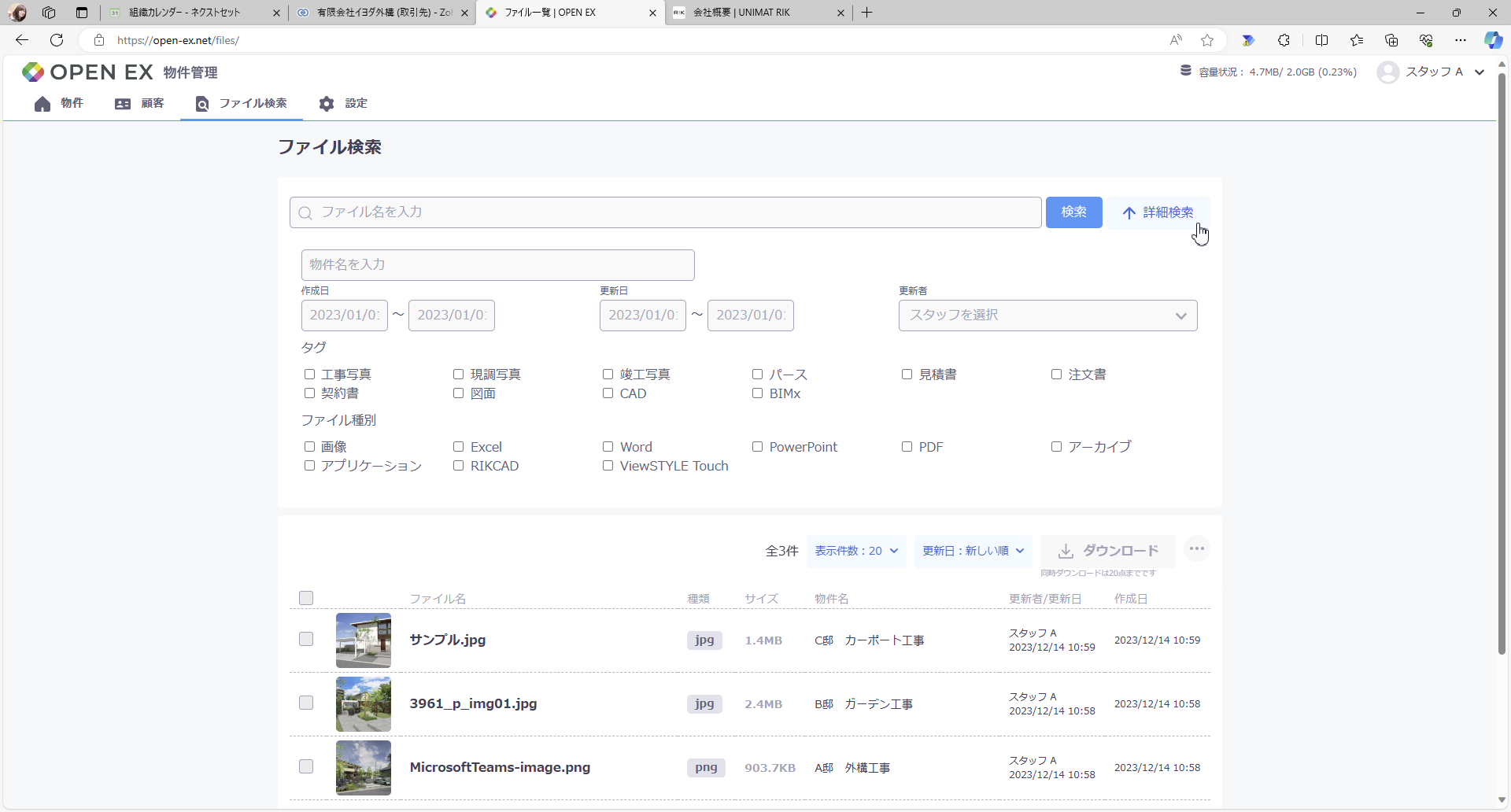The image size is (1511, 812).
Task: Open the サンプル.jpg thumbnail
Action: click(x=364, y=640)
